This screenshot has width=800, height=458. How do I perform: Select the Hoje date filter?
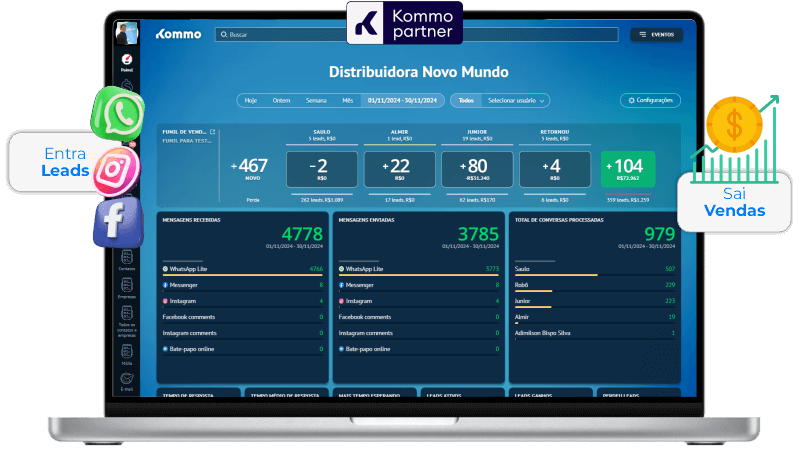[251, 100]
